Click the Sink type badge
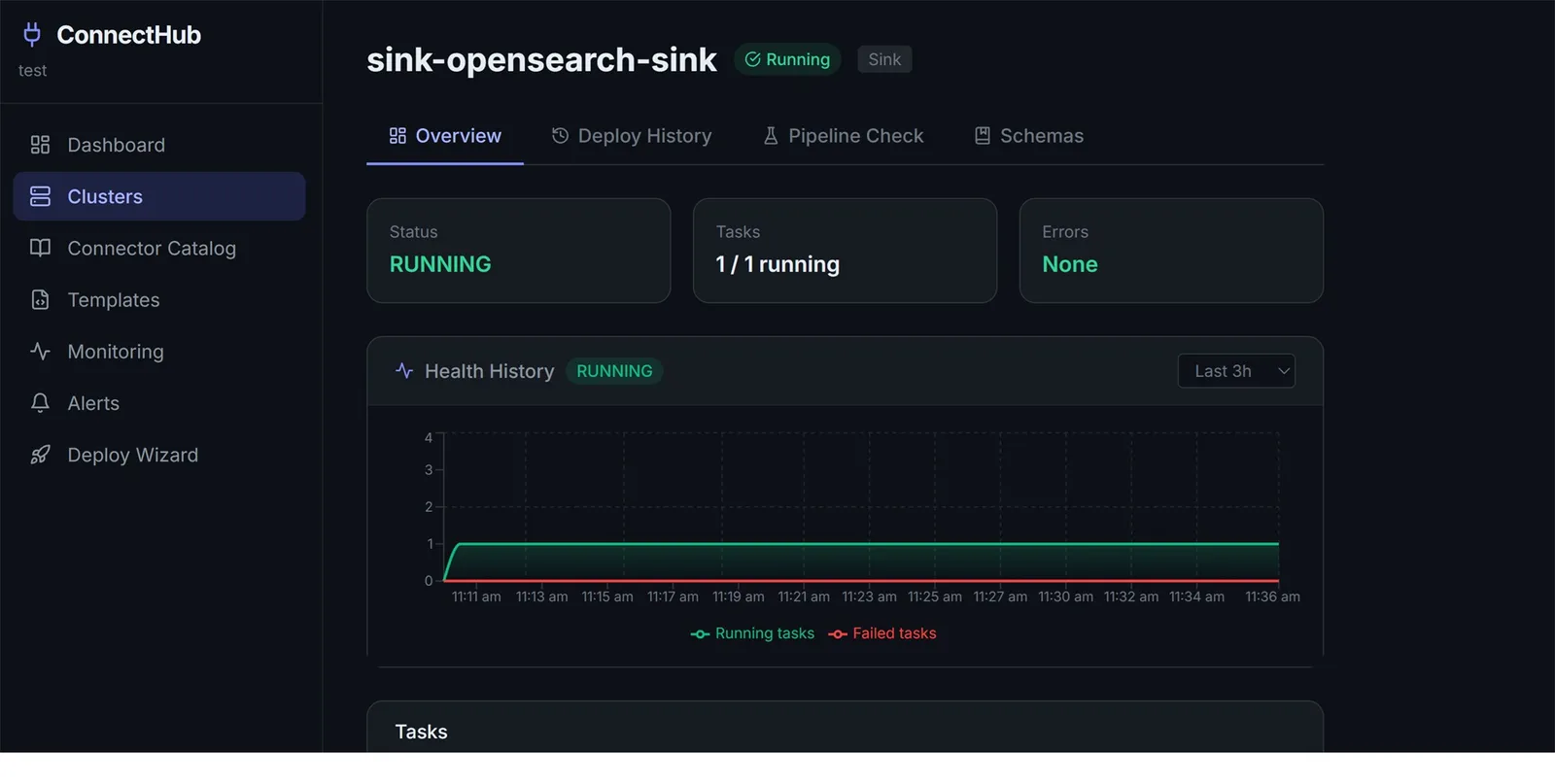 click(884, 59)
